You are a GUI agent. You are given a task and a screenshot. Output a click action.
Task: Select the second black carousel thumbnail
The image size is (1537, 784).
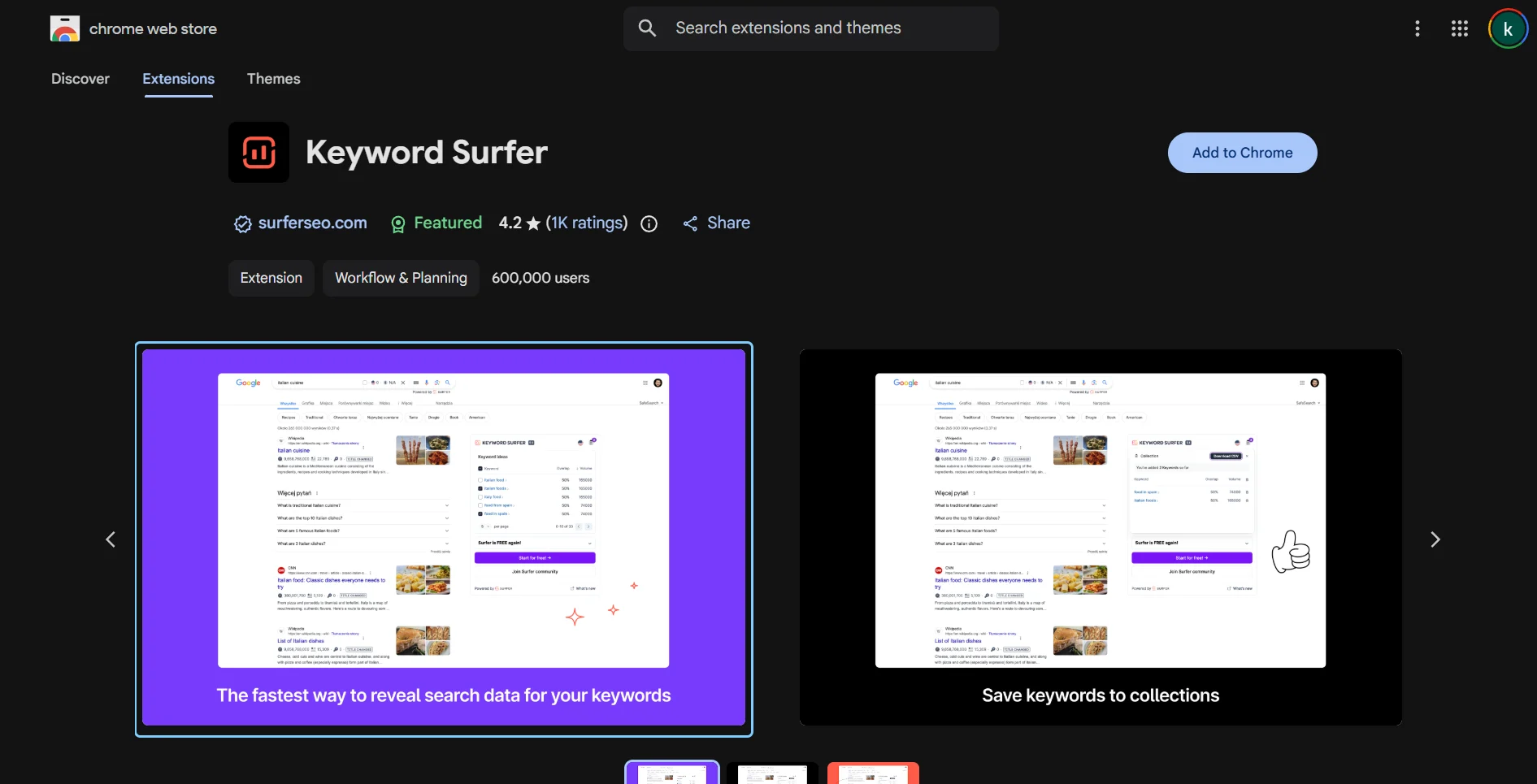(773, 773)
